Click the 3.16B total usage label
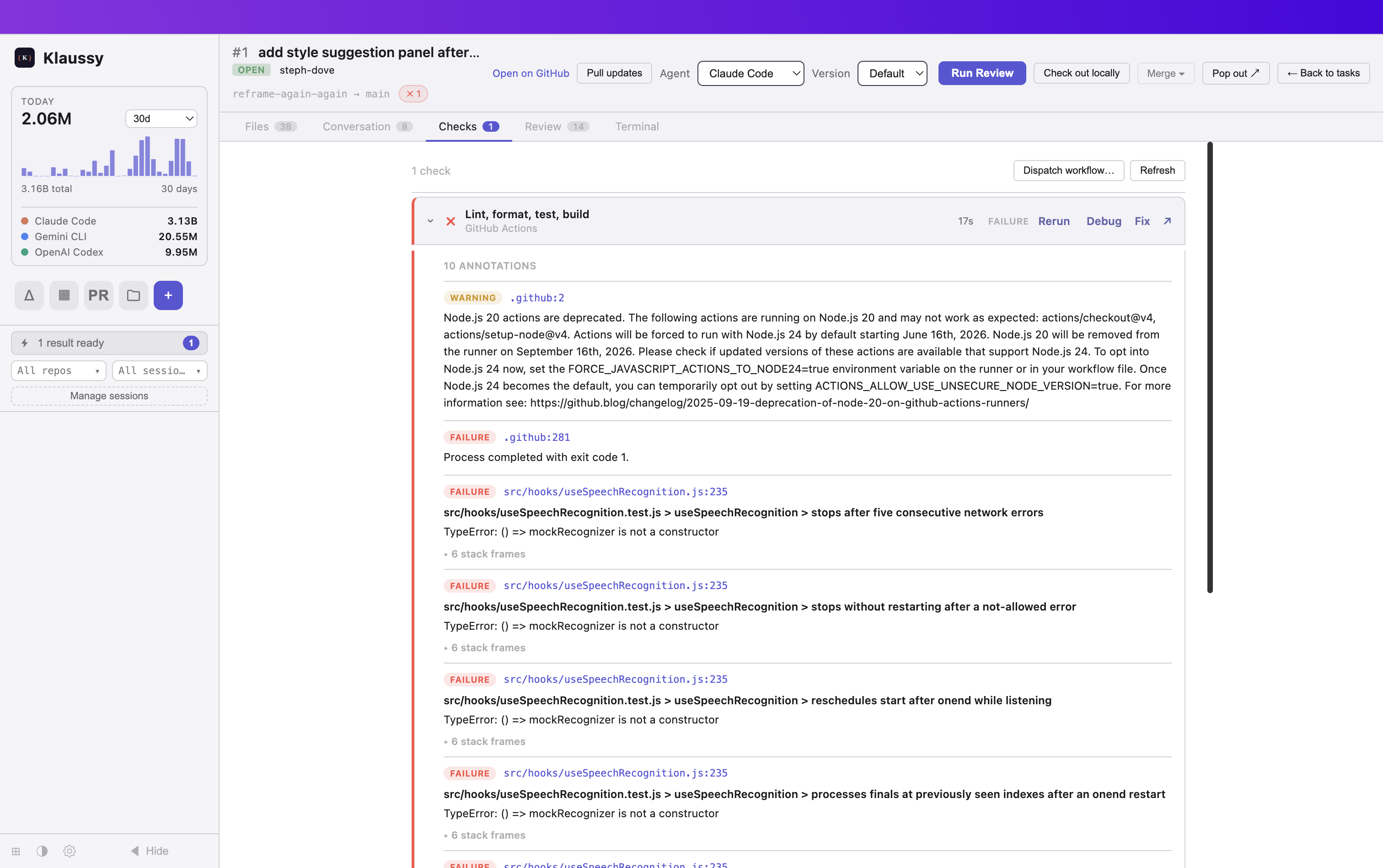The height and width of the screenshot is (868, 1383). click(47, 189)
